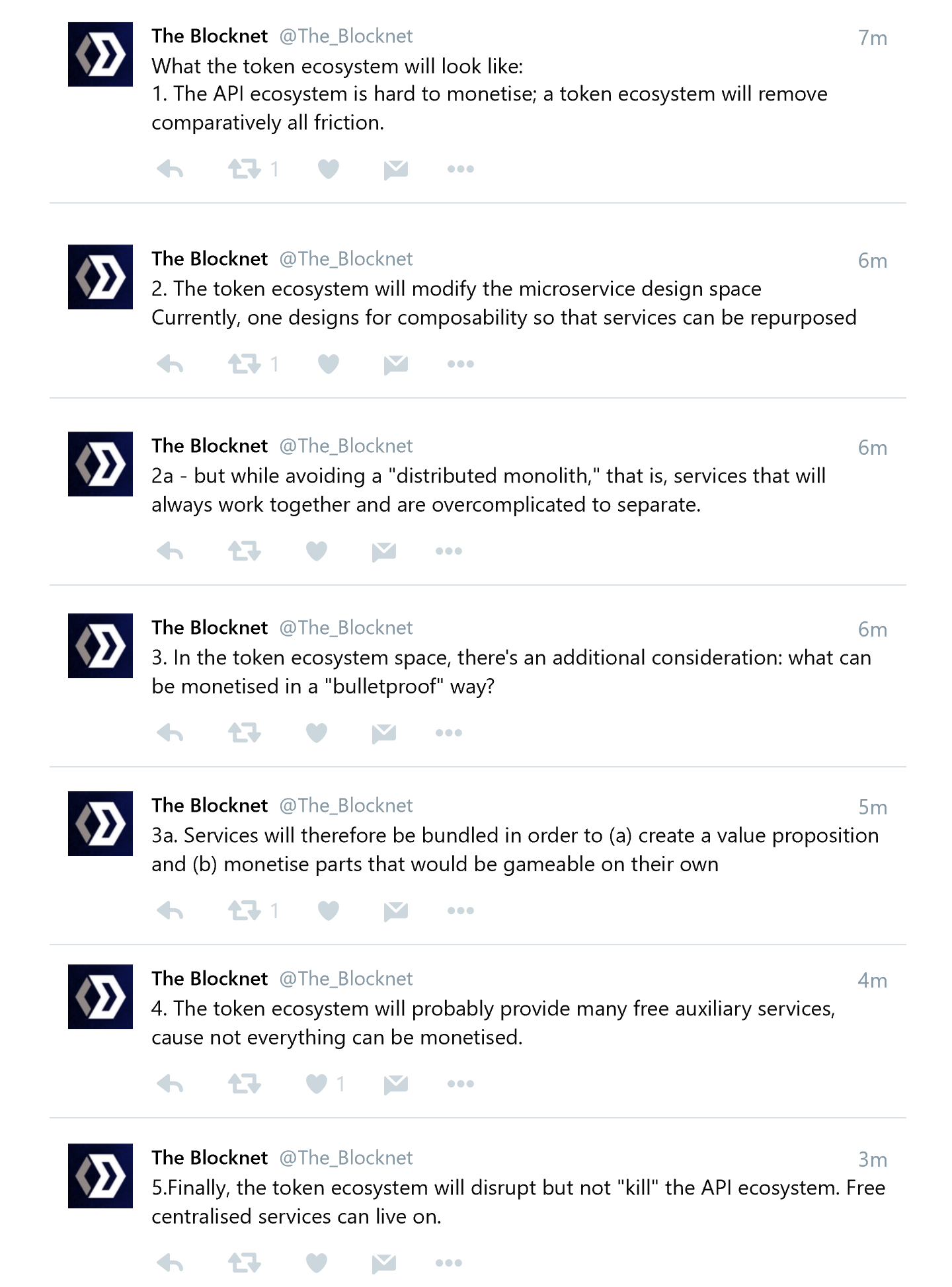Retweet the '3a. Services will therefore' tweet
The height and width of the screenshot is (1287, 952).
[245, 911]
